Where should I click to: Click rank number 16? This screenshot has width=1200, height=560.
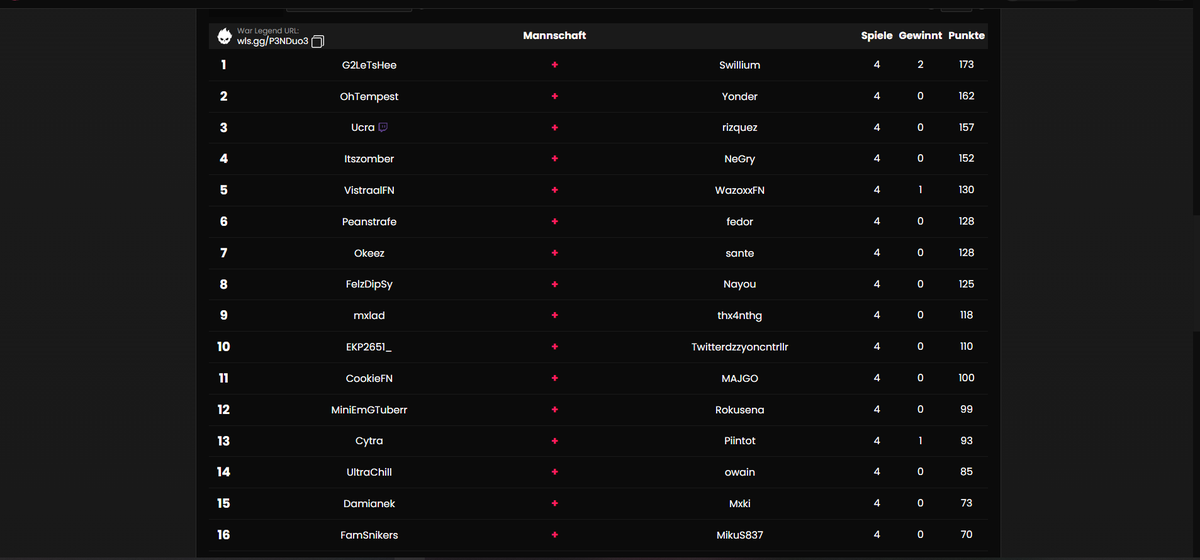pyautogui.click(x=223, y=535)
